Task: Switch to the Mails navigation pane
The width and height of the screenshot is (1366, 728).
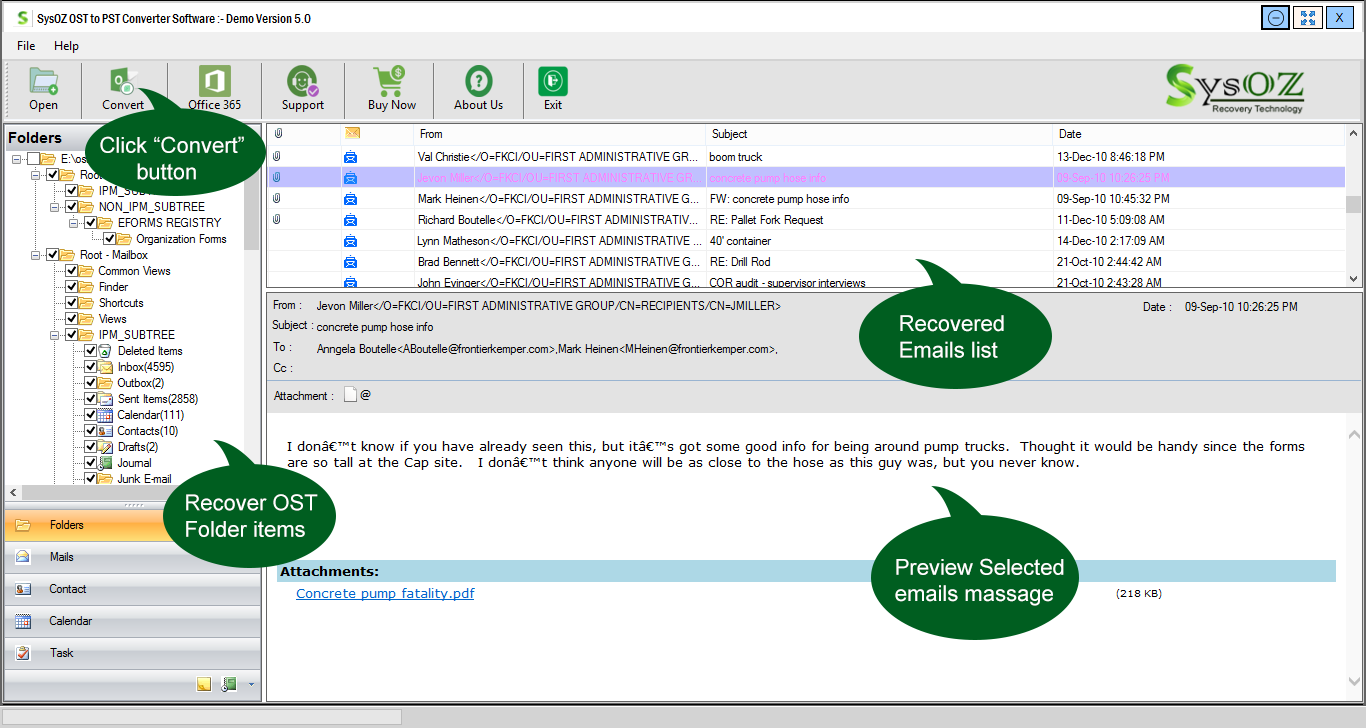Action: [x=62, y=557]
